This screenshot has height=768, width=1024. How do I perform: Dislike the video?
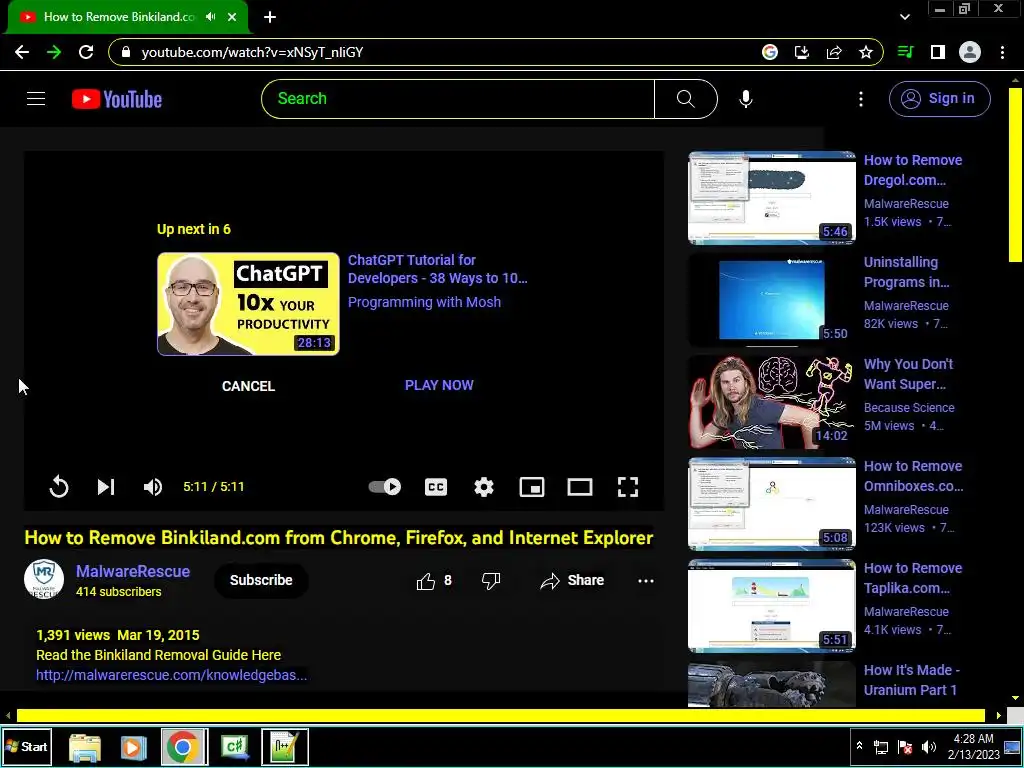[490, 581]
